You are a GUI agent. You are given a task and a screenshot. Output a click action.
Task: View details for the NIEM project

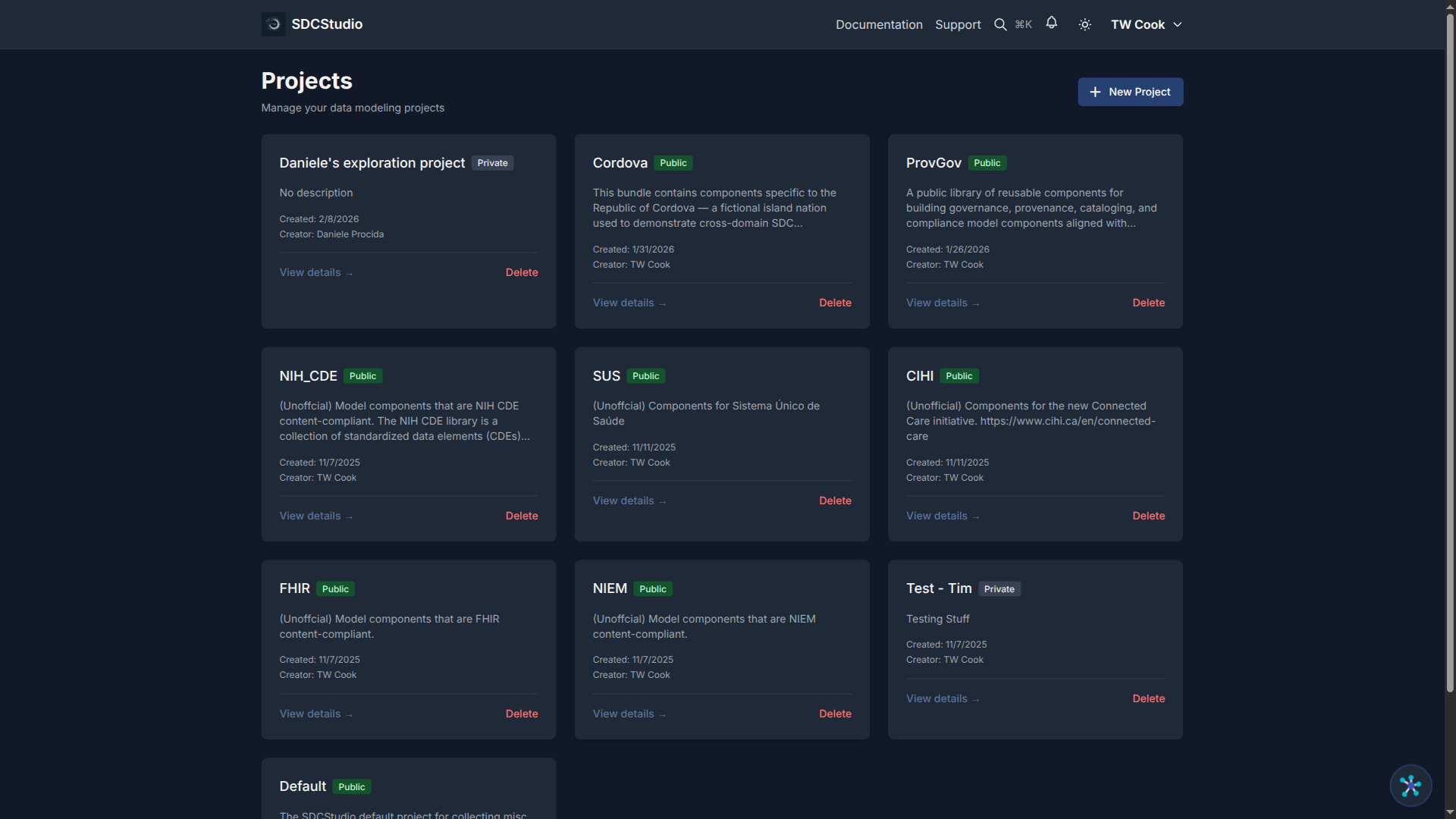(629, 714)
